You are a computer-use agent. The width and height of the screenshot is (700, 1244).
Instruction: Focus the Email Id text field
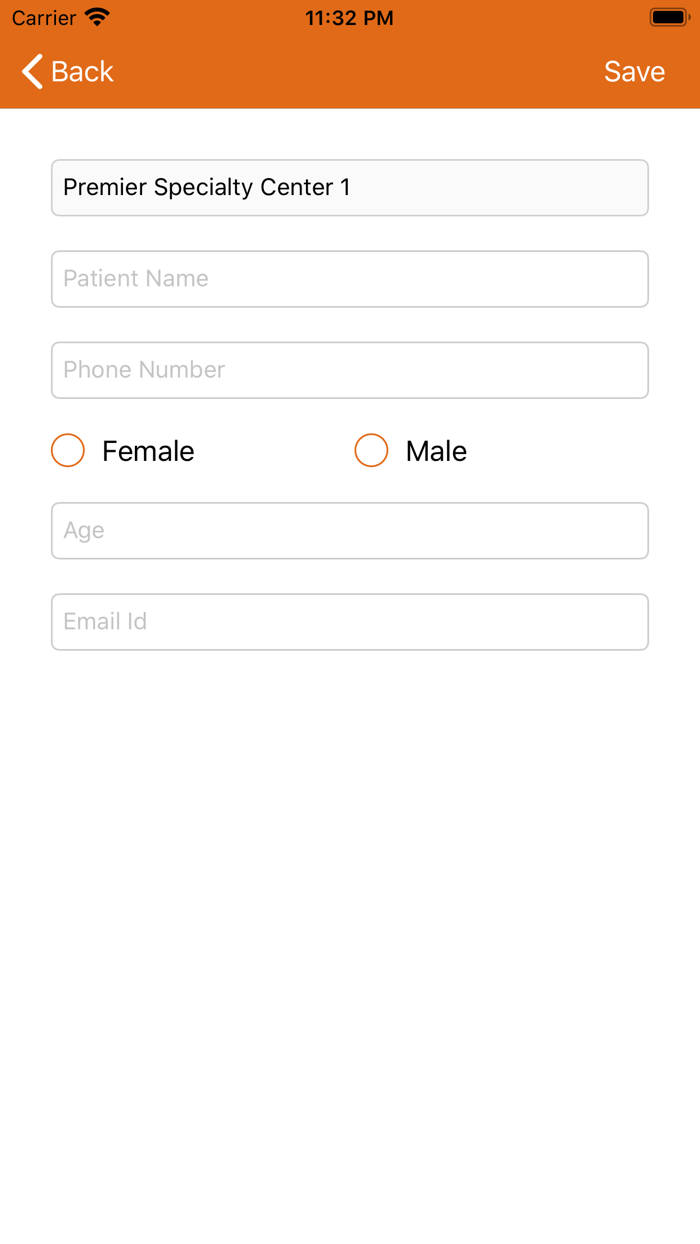point(350,622)
